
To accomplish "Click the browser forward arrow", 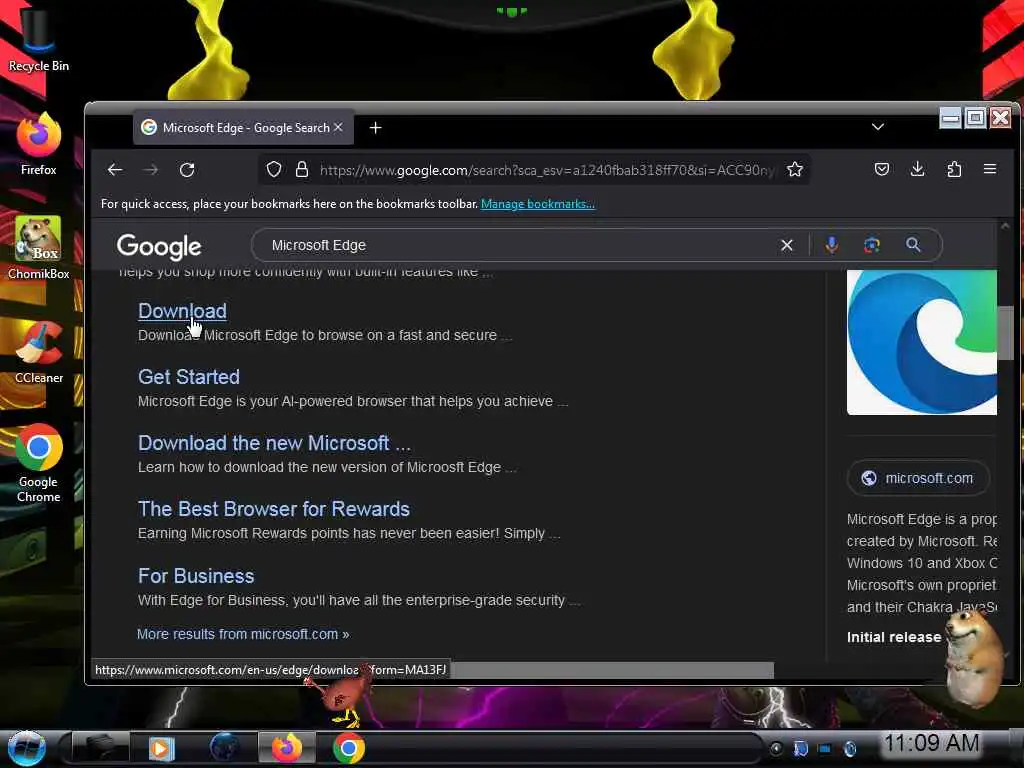I will [151, 170].
